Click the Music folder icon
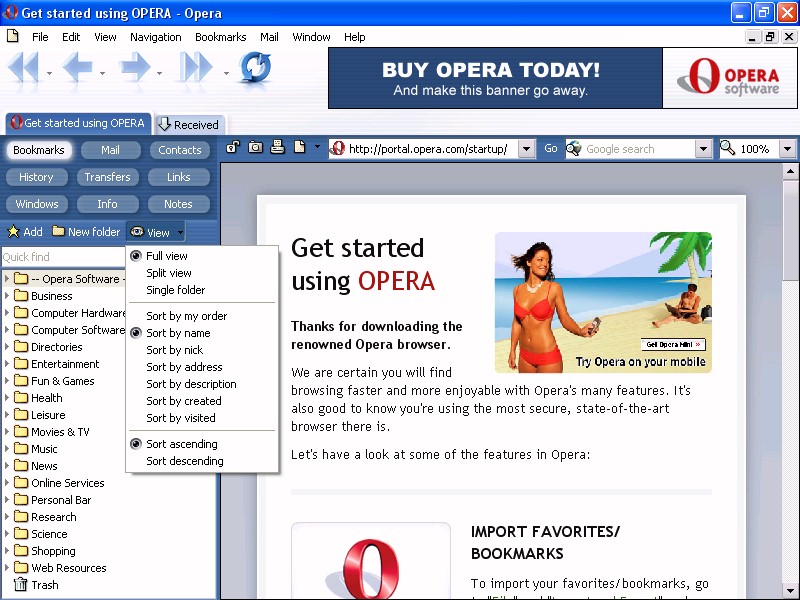800x600 pixels. coord(21,448)
